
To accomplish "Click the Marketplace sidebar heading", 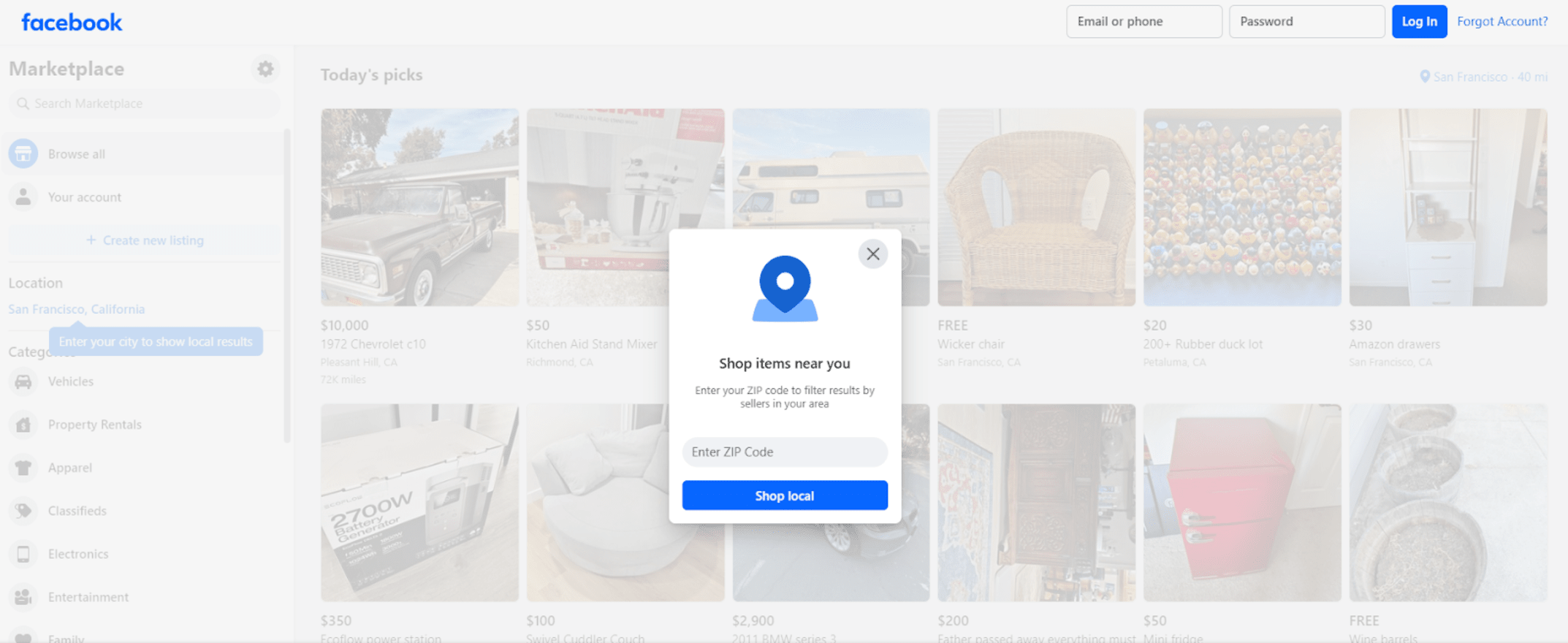I will (x=66, y=69).
